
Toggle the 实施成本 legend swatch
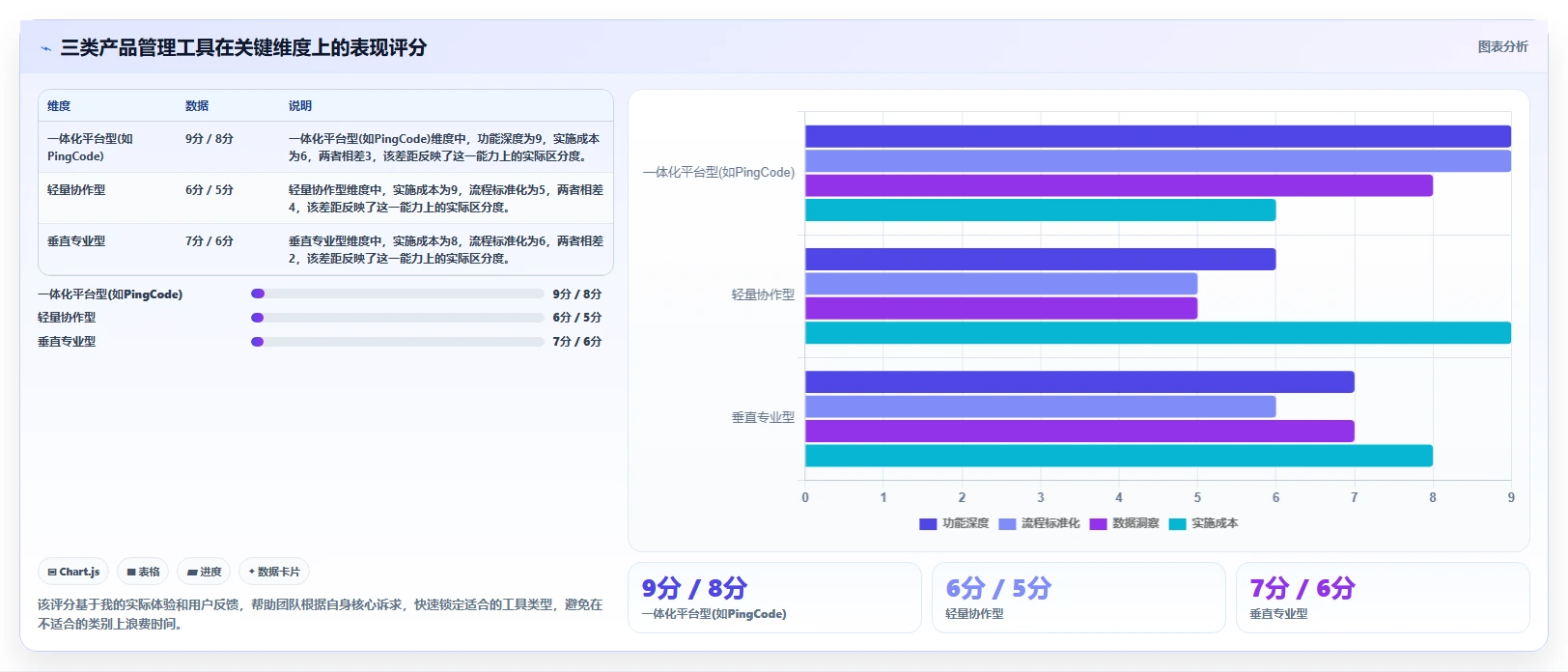tap(1177, 523)
